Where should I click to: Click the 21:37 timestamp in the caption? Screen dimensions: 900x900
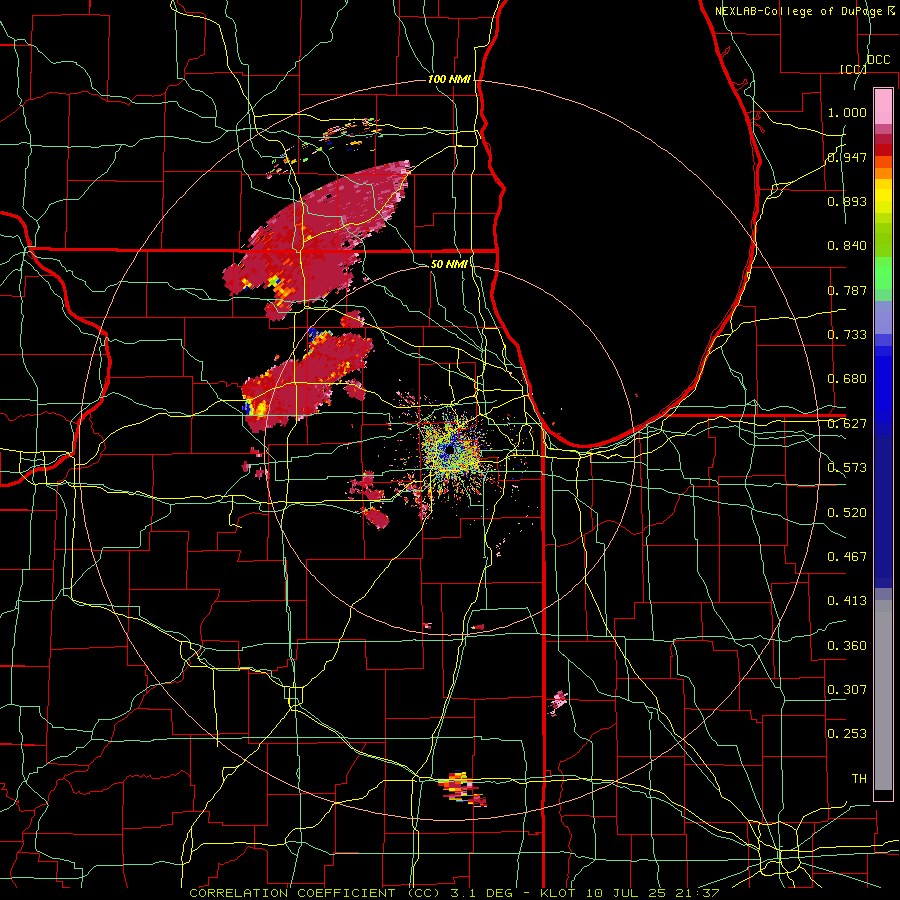(697, 893)
